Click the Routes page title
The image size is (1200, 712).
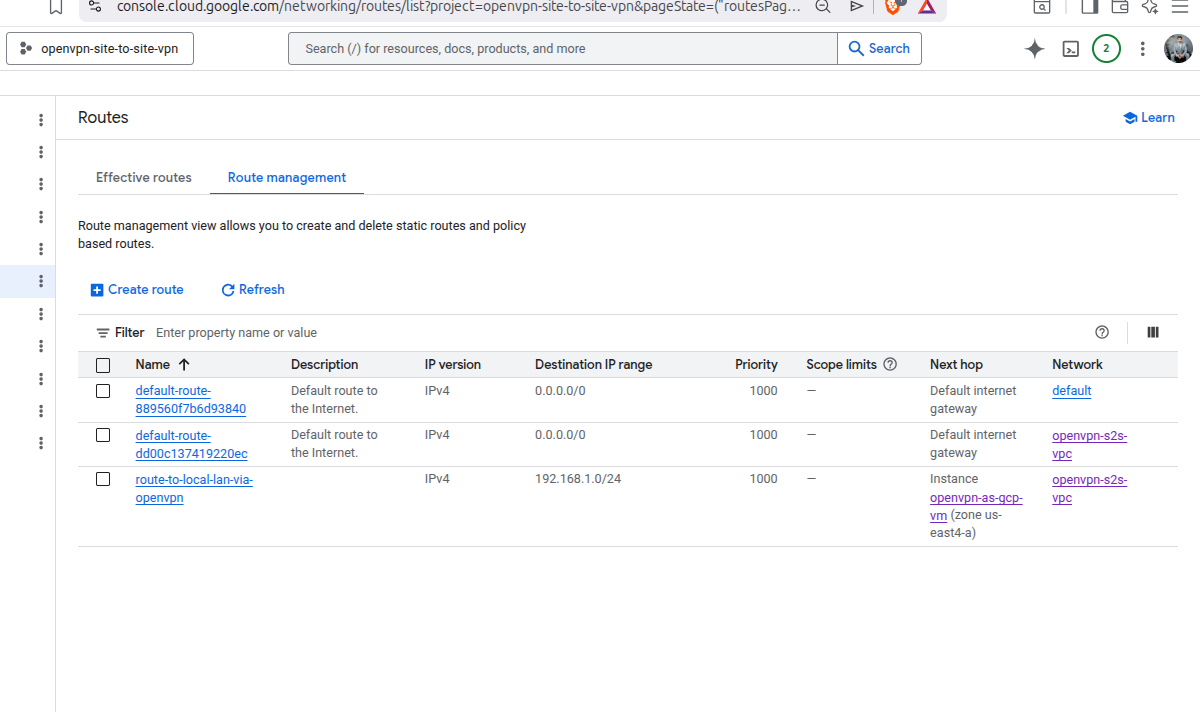coord(103,118)
